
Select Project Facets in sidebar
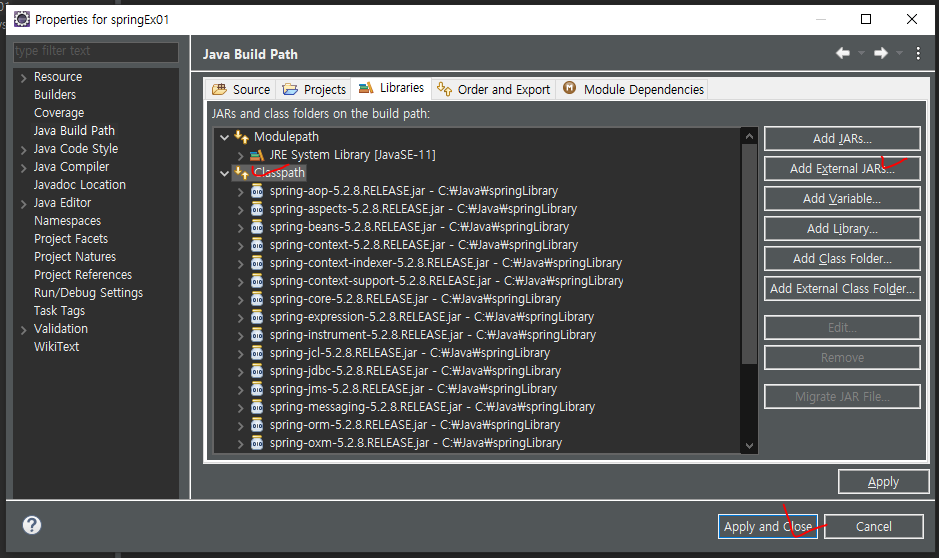pos(71,238)
